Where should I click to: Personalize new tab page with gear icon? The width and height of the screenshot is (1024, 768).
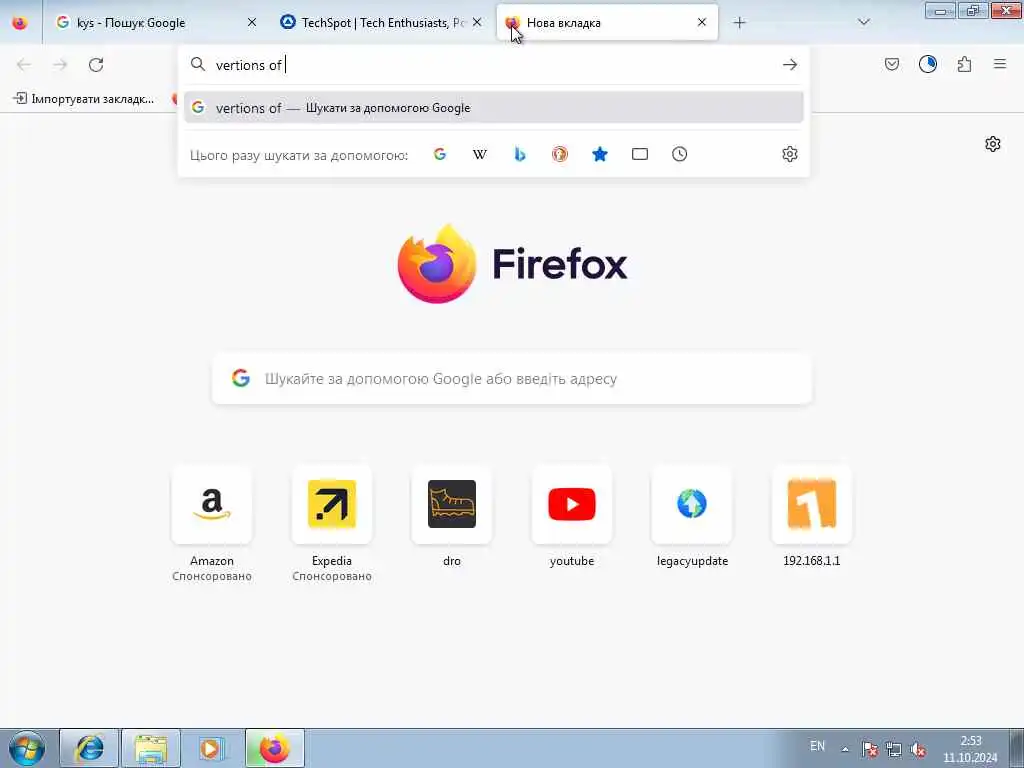click(993, 144)
